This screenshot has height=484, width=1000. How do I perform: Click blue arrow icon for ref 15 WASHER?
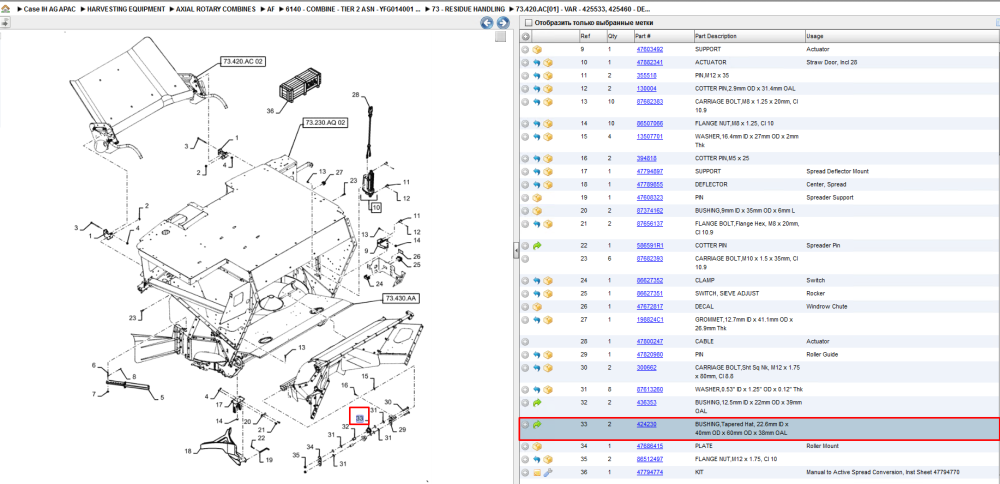point(537,136)
